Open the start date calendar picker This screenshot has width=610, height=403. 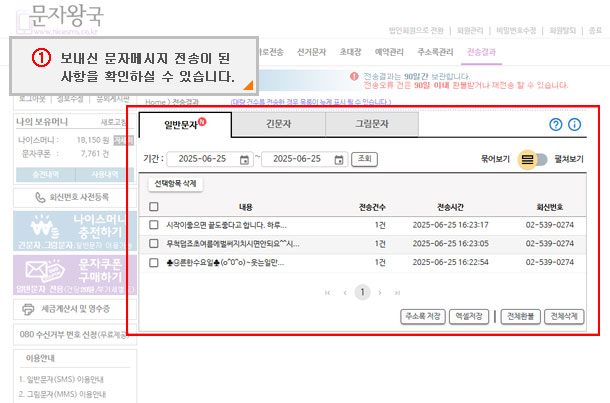(245, 159)
